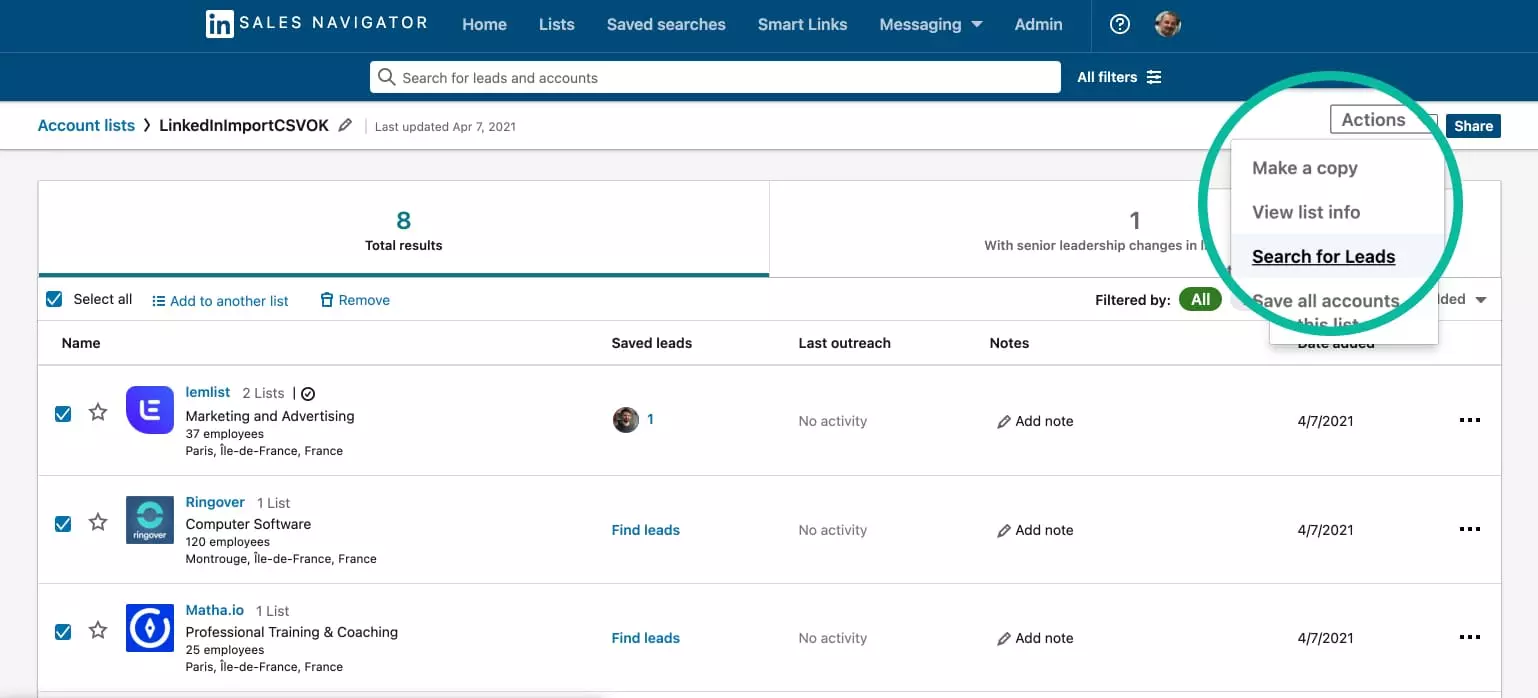This screenshot has height=698, width=1538.
Task: Click the Last outreach column header
Action: [x=844, y=343]
